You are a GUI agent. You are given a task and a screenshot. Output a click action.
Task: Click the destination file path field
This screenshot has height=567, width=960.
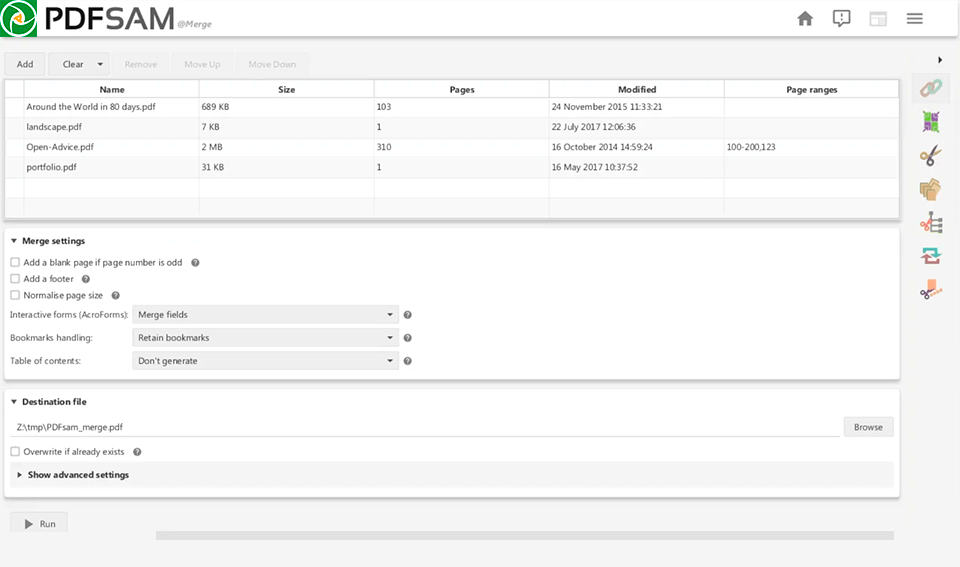[x=425, y=427]
